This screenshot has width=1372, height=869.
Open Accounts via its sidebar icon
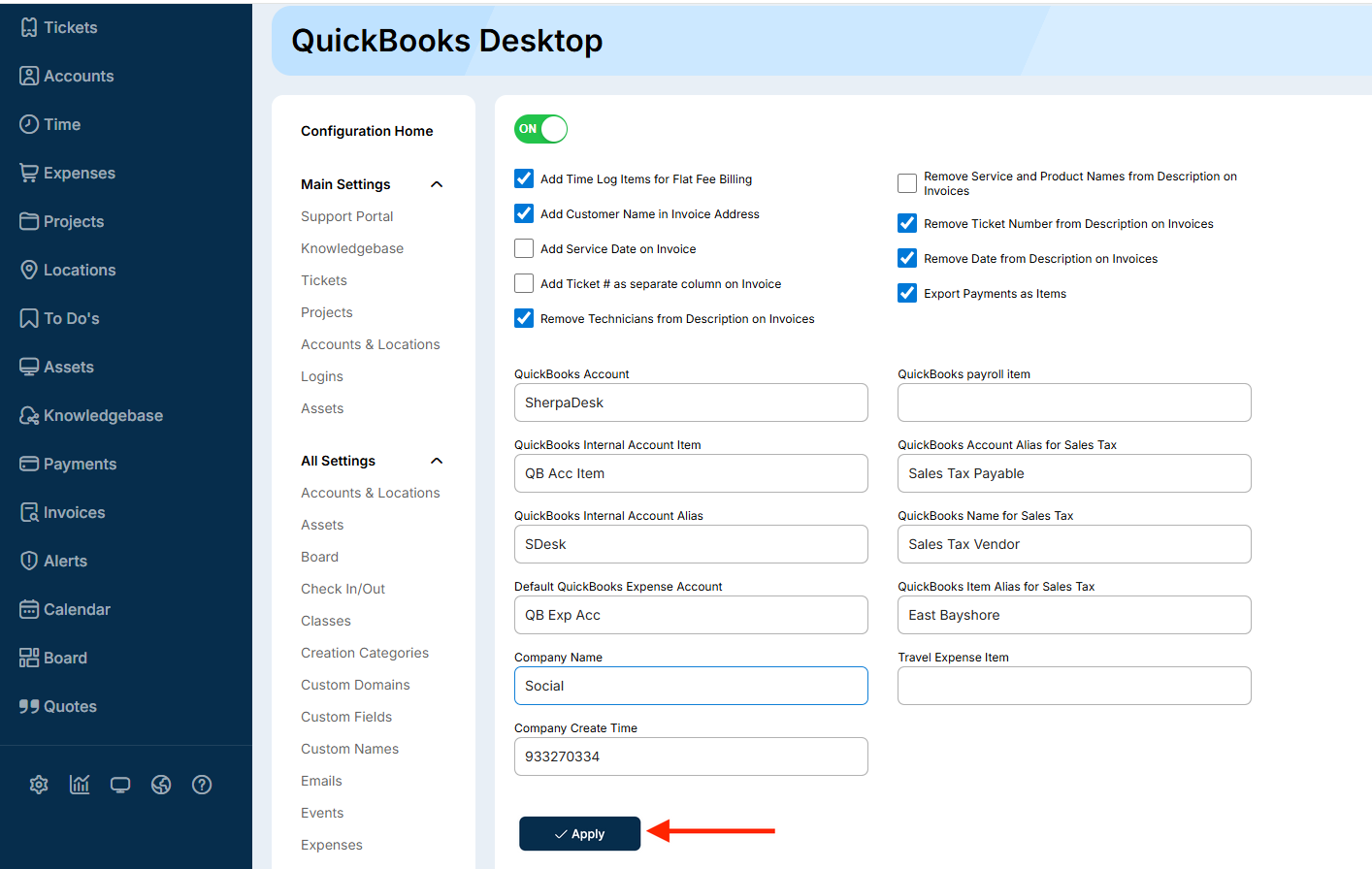29,76
